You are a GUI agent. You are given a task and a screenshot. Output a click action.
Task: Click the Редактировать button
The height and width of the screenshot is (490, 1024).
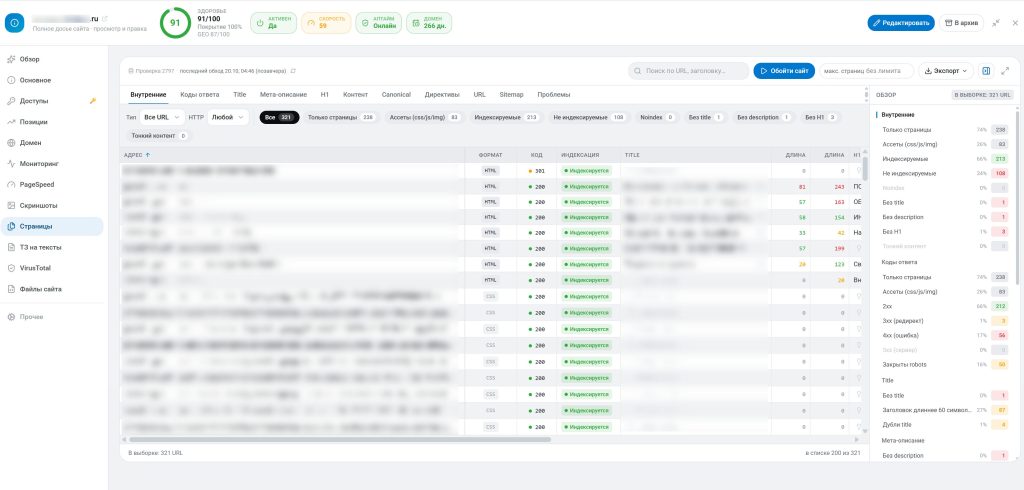pyautogui.click(x=901, y=23)
